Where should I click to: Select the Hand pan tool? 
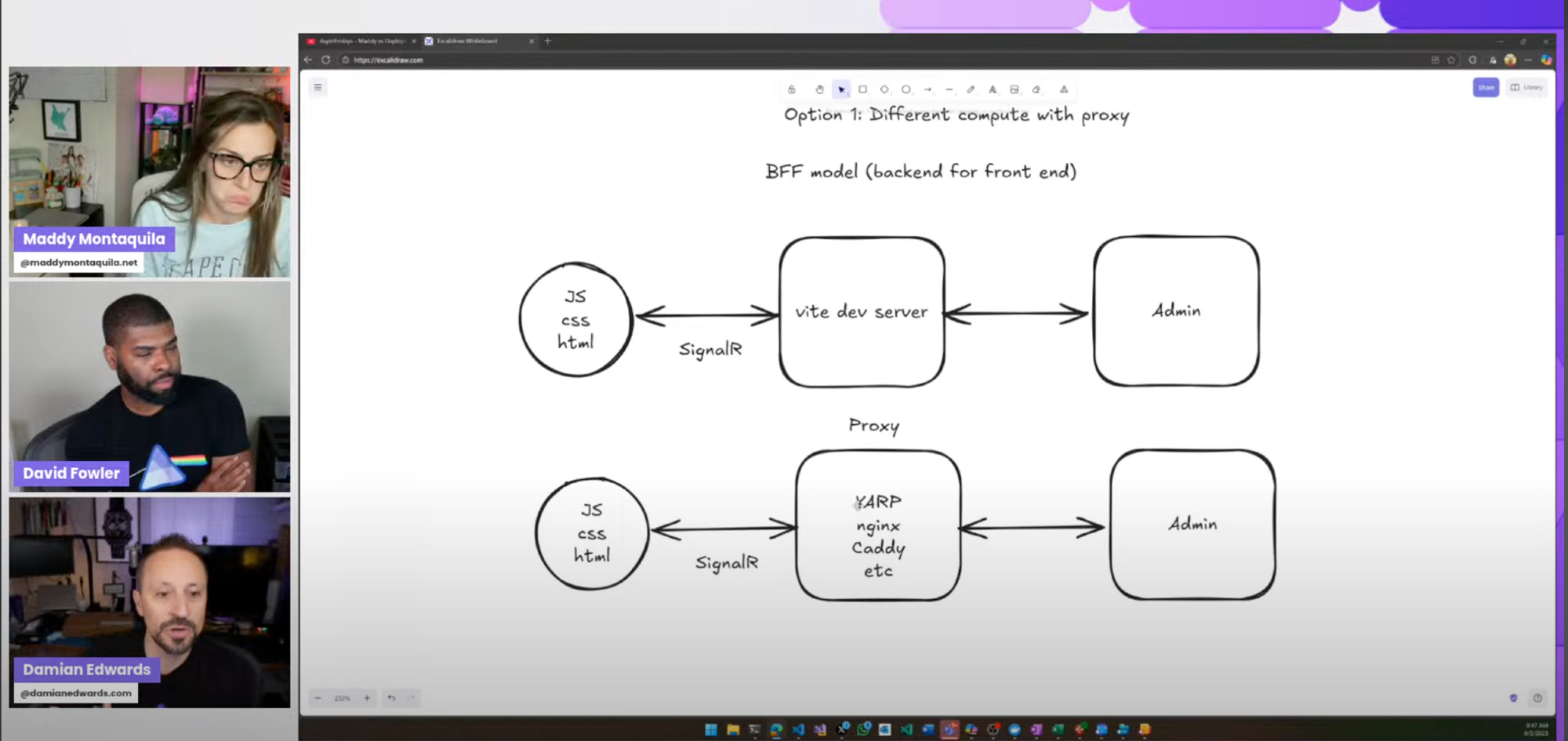pyautogui.click(x=819, y=89)
